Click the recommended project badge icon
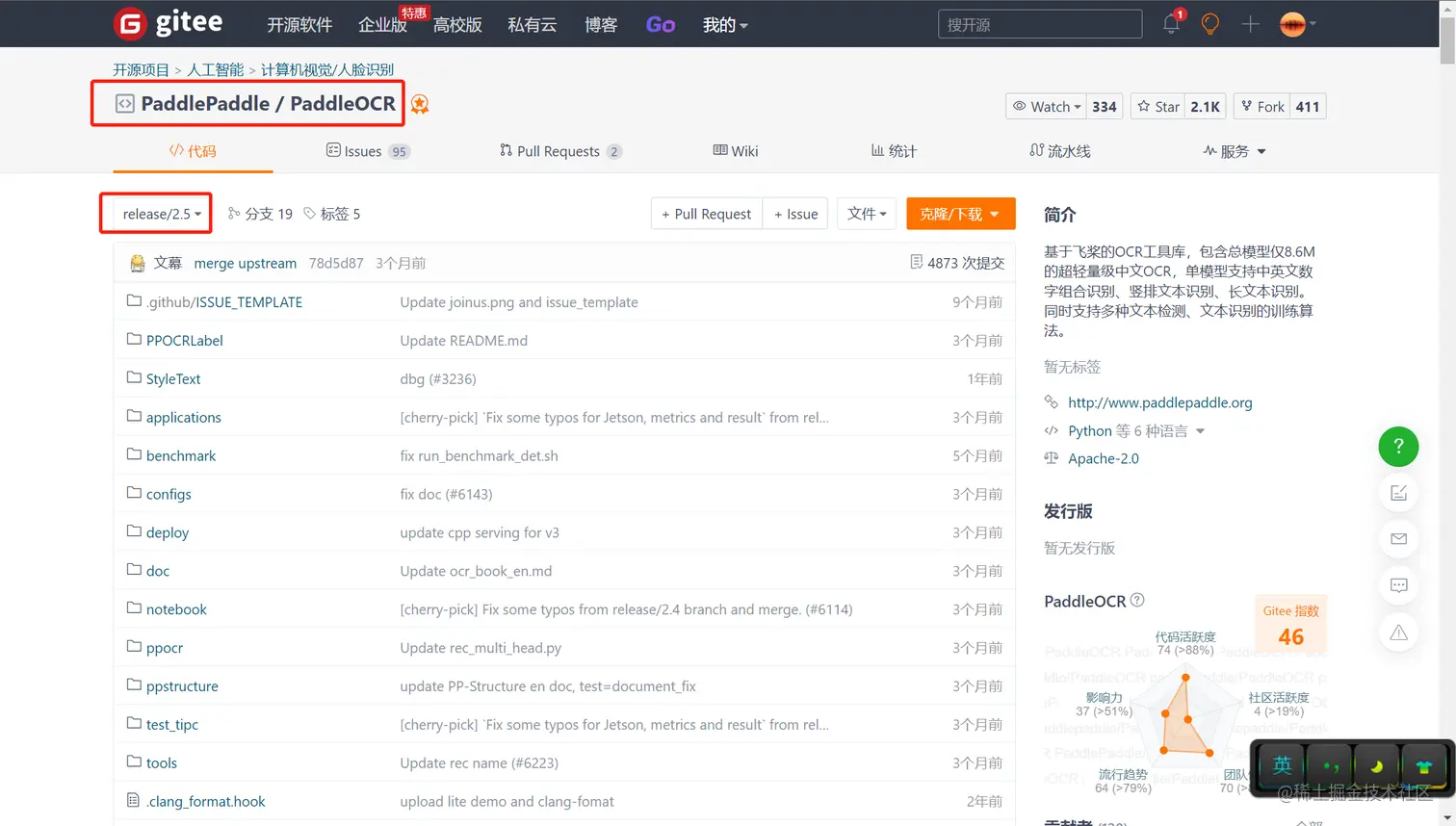 click(x=420, y=104)
